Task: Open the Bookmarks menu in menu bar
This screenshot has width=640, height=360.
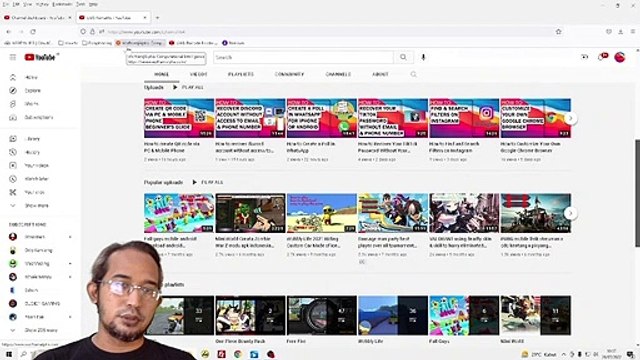Action: point(62,4)
